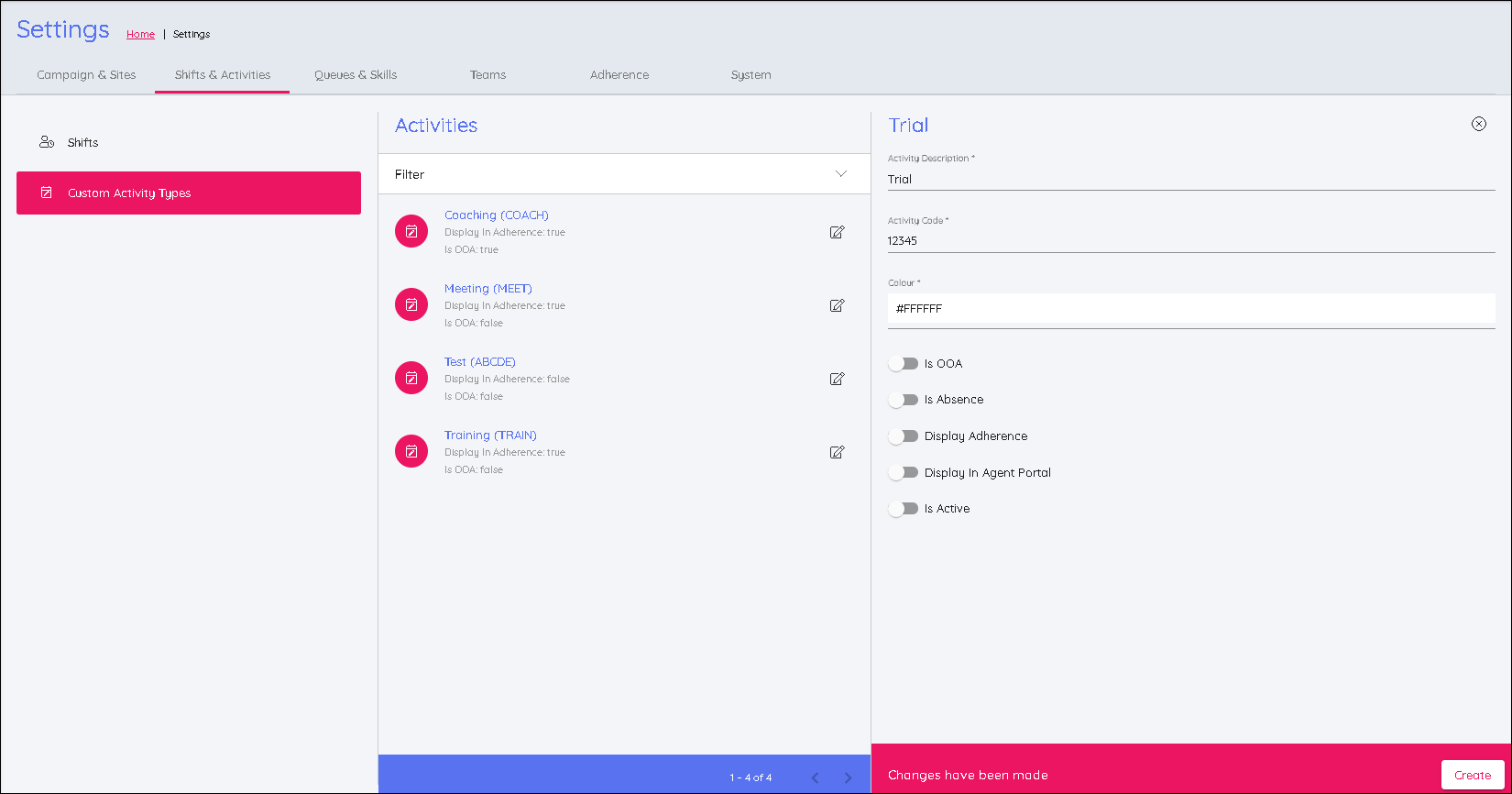This screenshot has width=1512, height=794.
Task: Edit the Training (TRAIN) activity
Action: [837, 452]
